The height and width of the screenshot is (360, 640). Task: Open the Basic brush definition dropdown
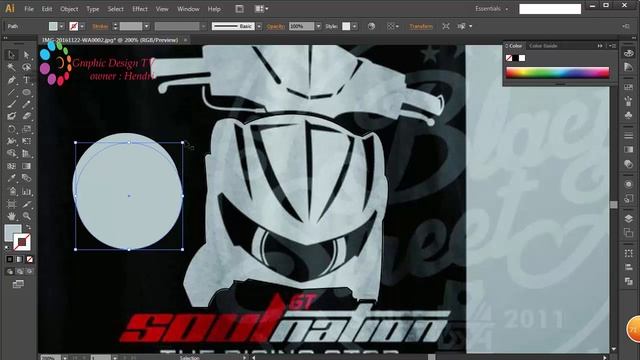(x=259, y=26)
